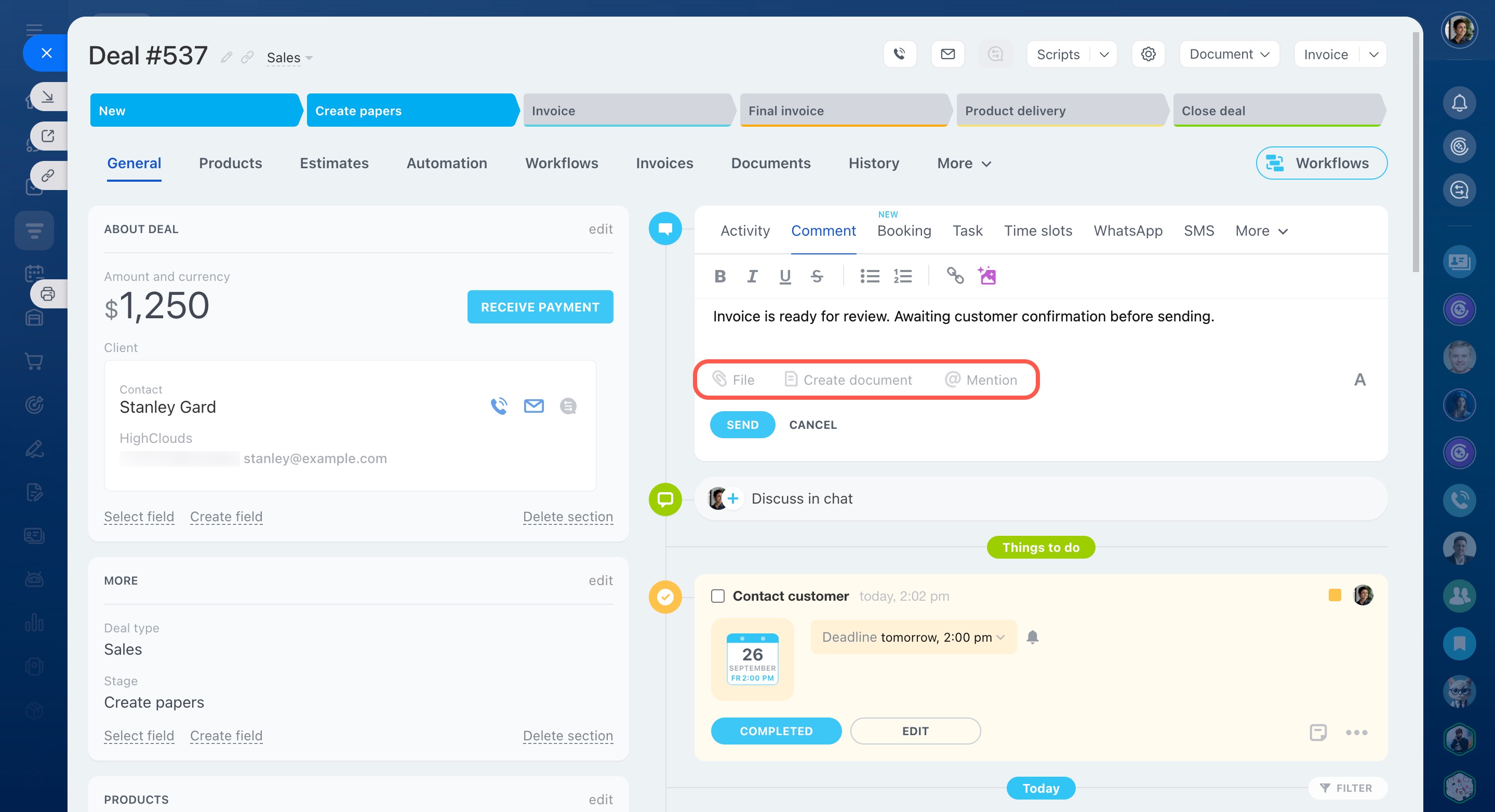Expand the Scripts dropdown arrow
The image size is (1495, 812).
1104,55
